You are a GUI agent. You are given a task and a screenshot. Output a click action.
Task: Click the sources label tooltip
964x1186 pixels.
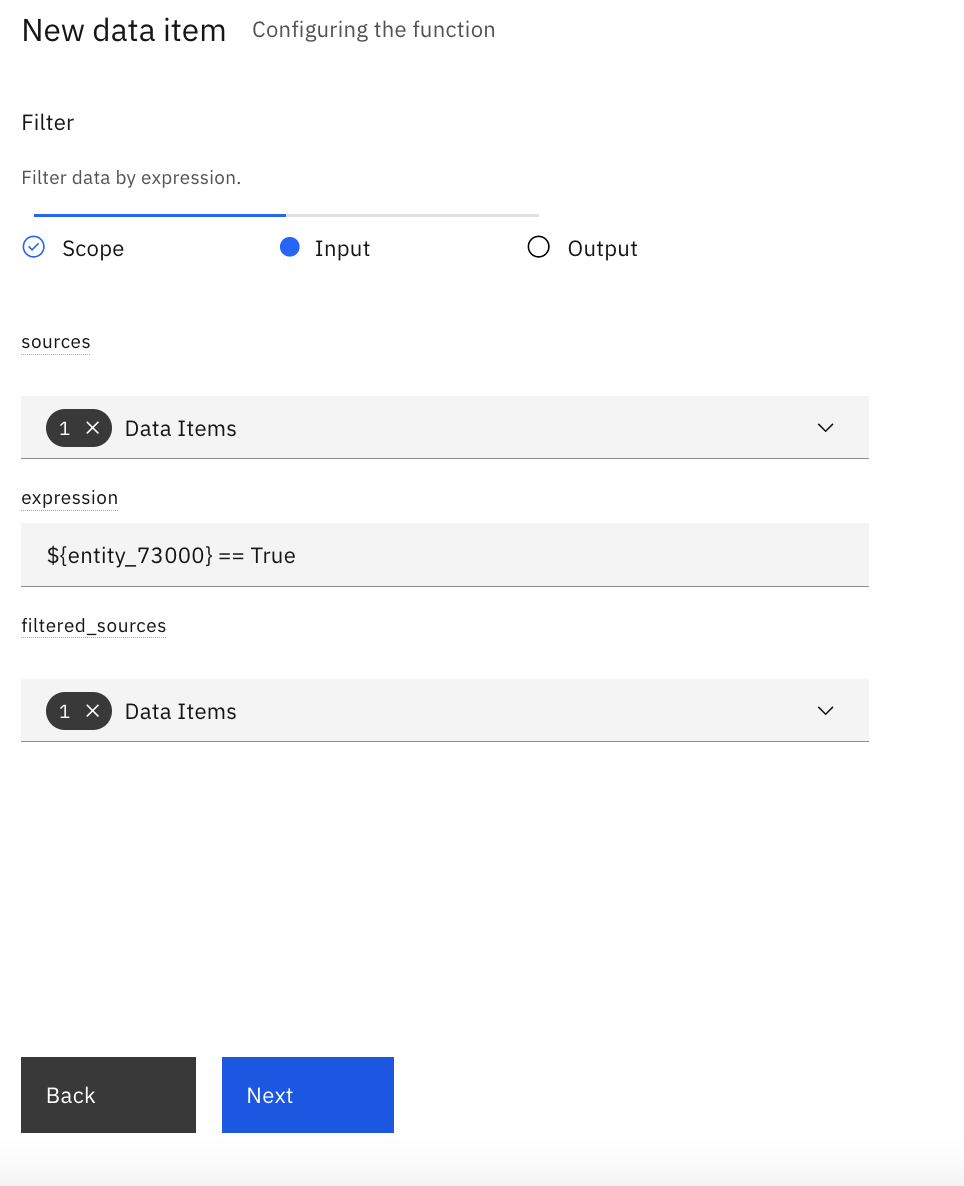pos(56,342)
